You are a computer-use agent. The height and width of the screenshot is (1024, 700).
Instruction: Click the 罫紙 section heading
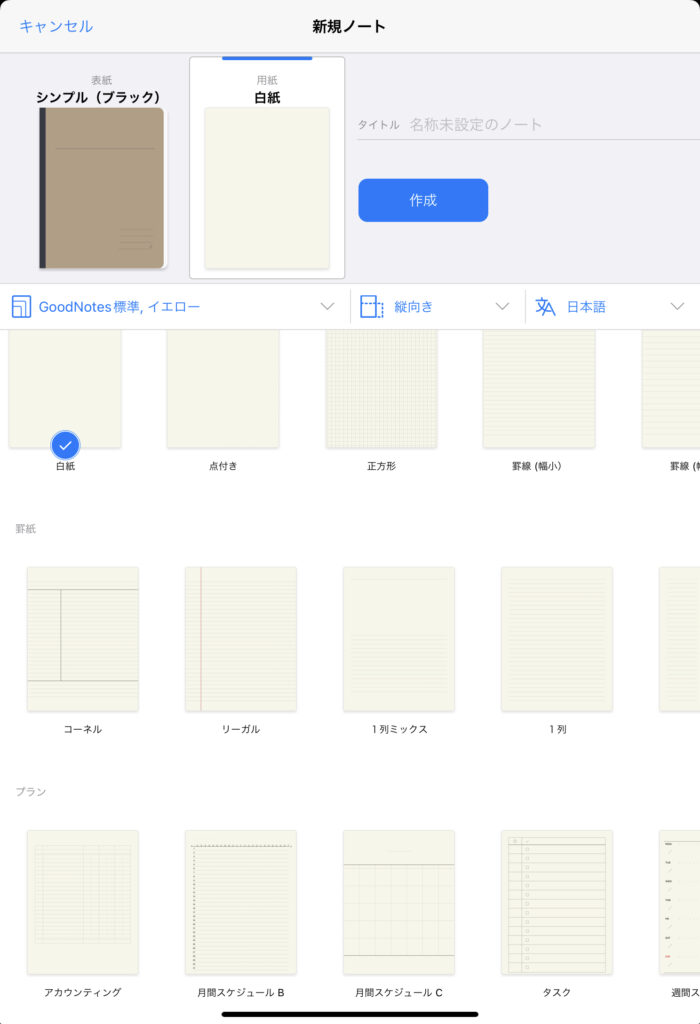(26, 529)
